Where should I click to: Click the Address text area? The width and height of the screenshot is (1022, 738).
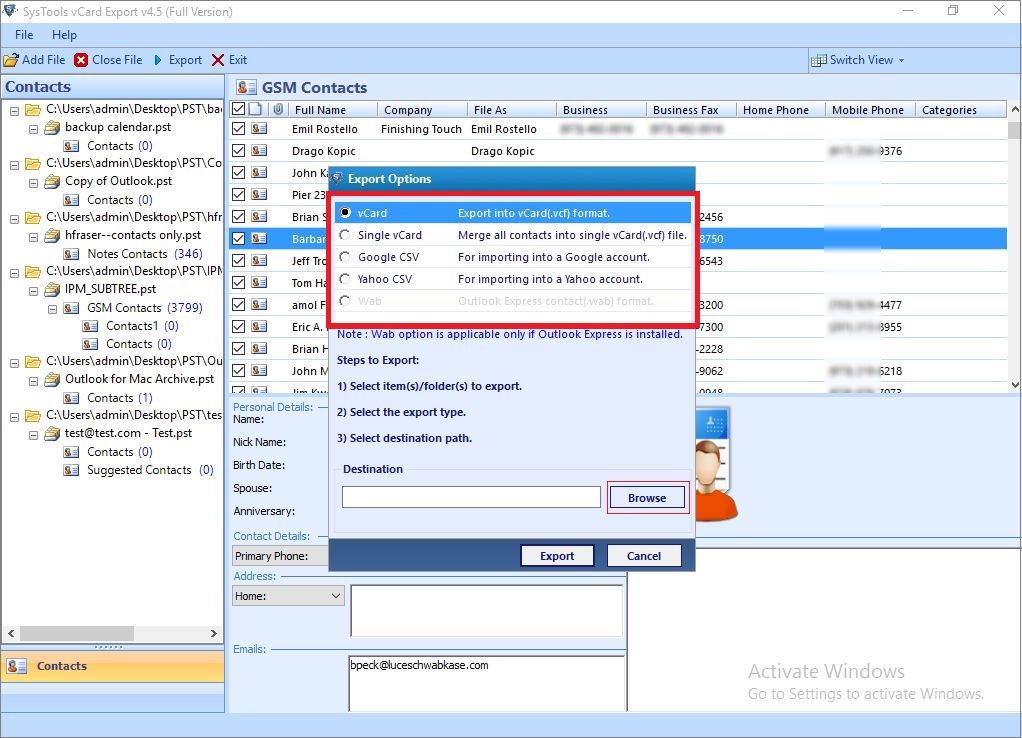click(x=487, y=611)
